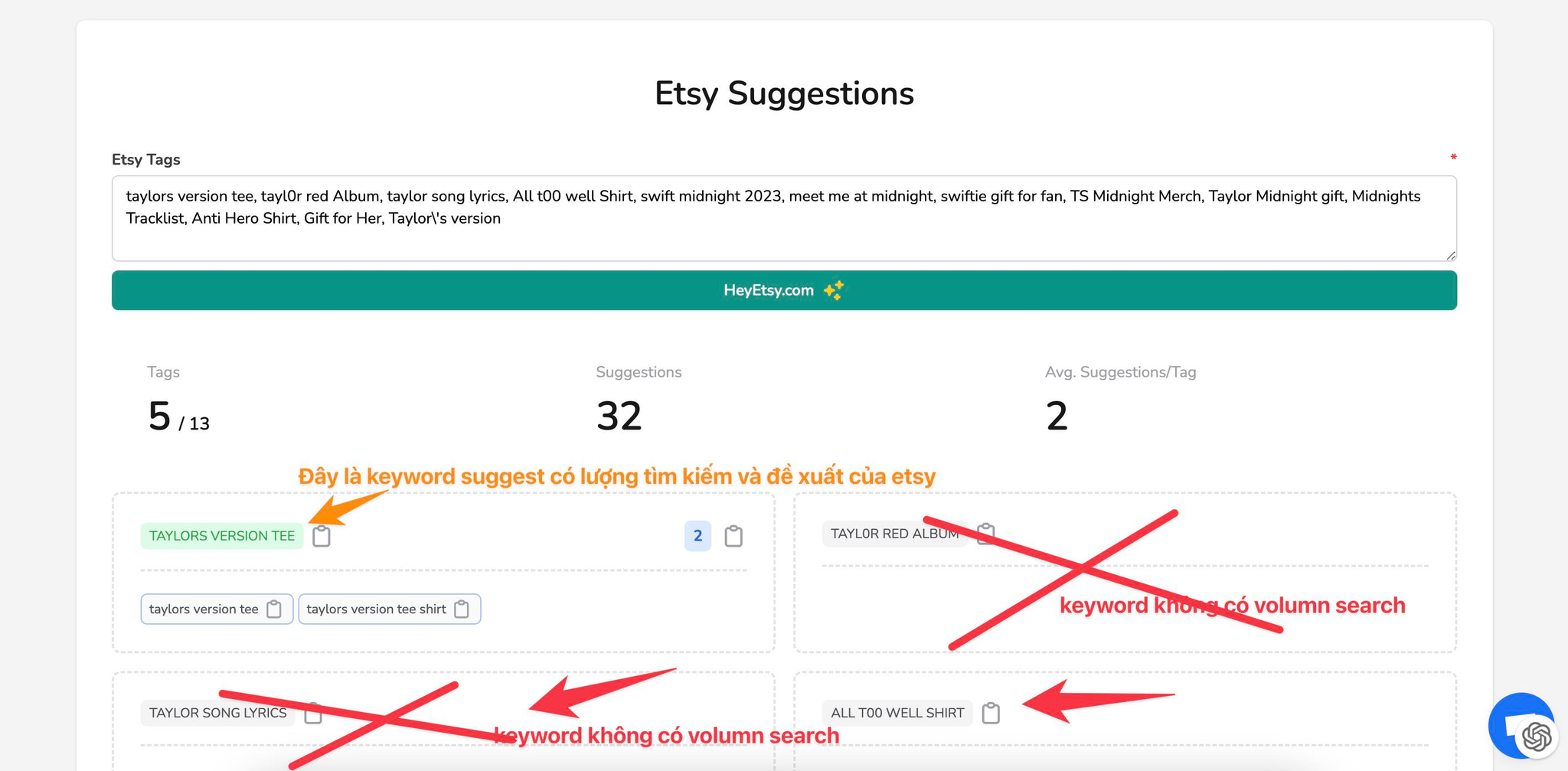The image size is (1568, 771).
Task: Click the sparkle icon on HeyEtsy button
Action: [834, 290]
